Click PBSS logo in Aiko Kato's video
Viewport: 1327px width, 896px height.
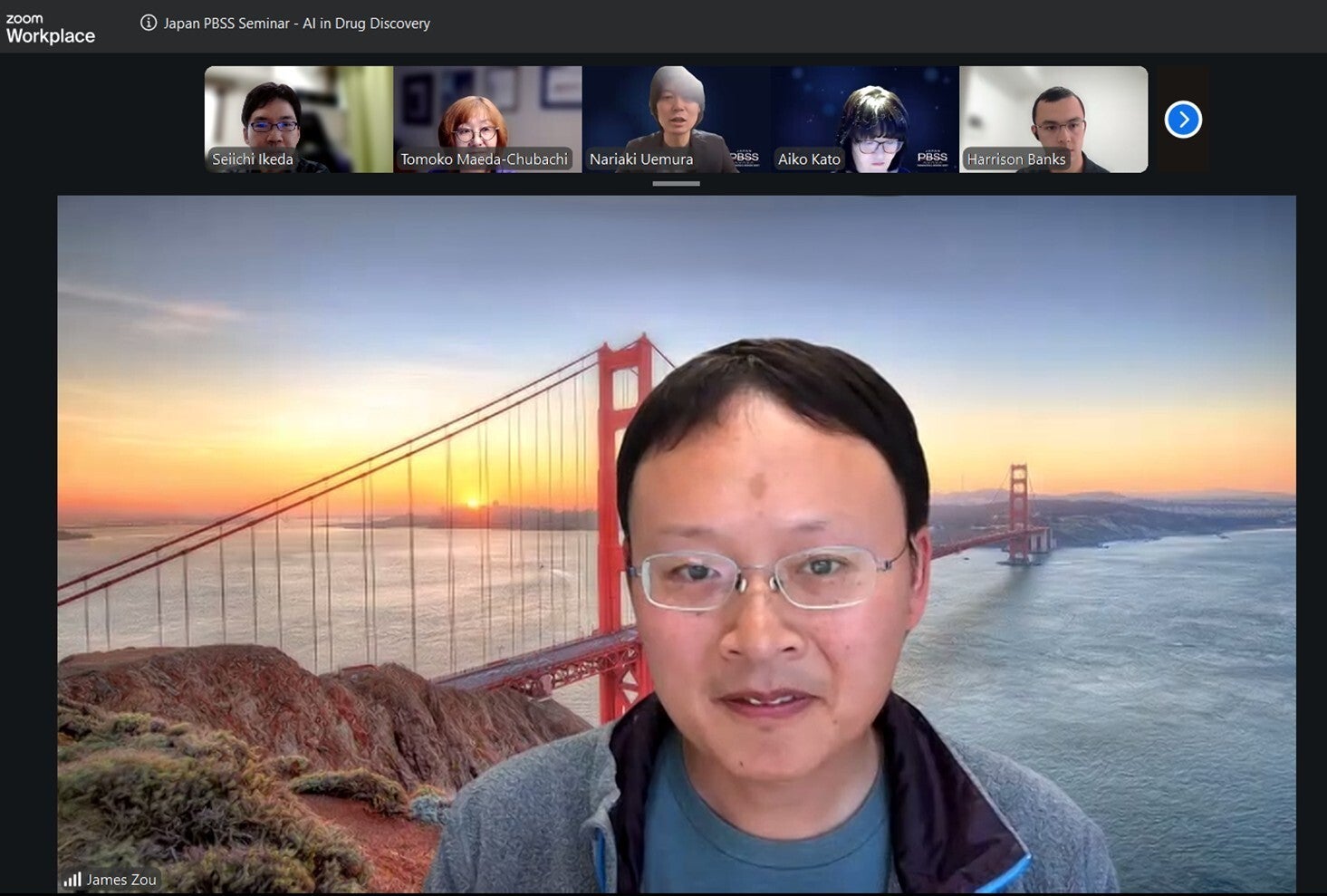[932, 158]
